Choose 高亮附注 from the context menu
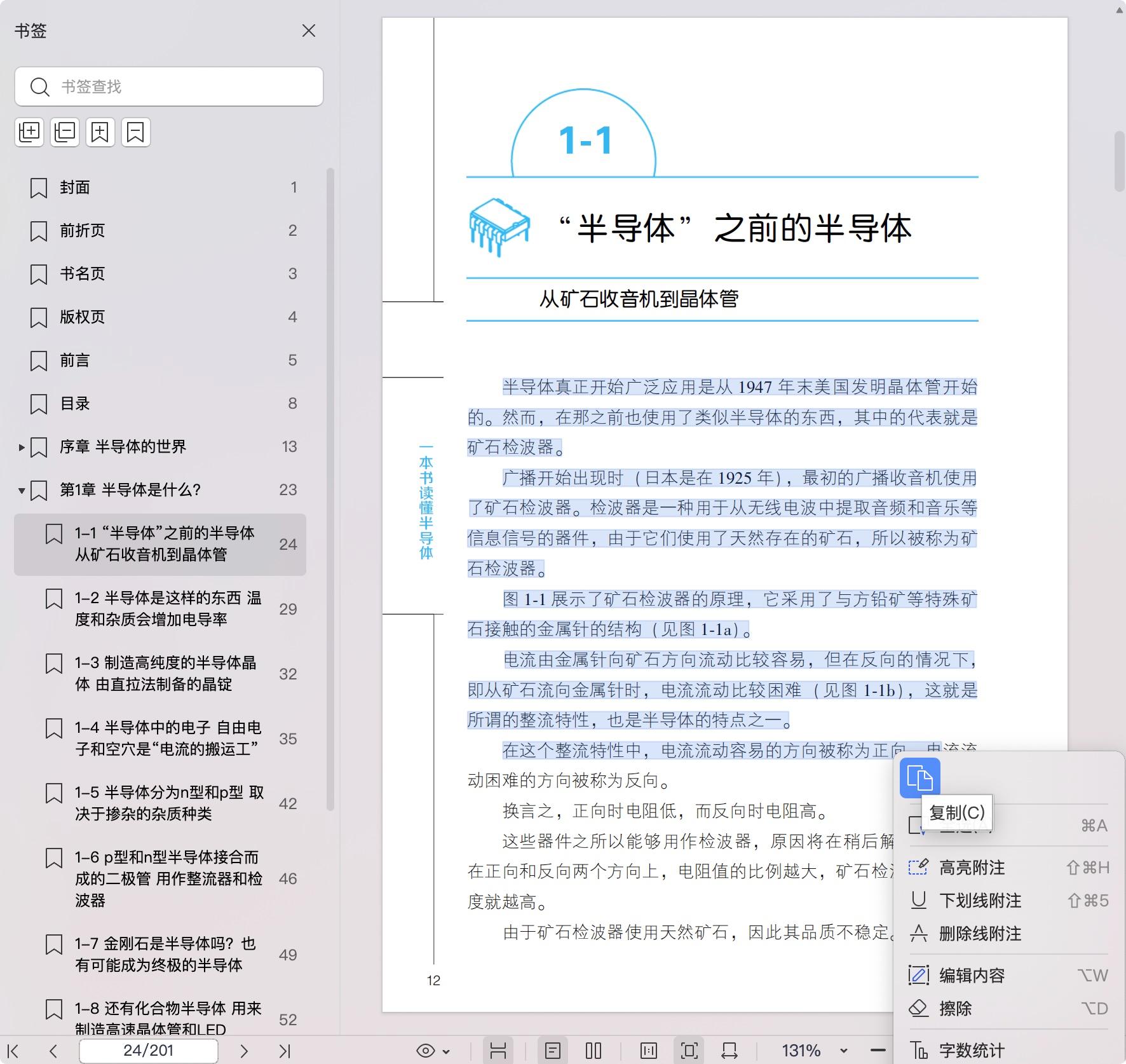This screenshot has height=1064, width=1126. (973, 868)
